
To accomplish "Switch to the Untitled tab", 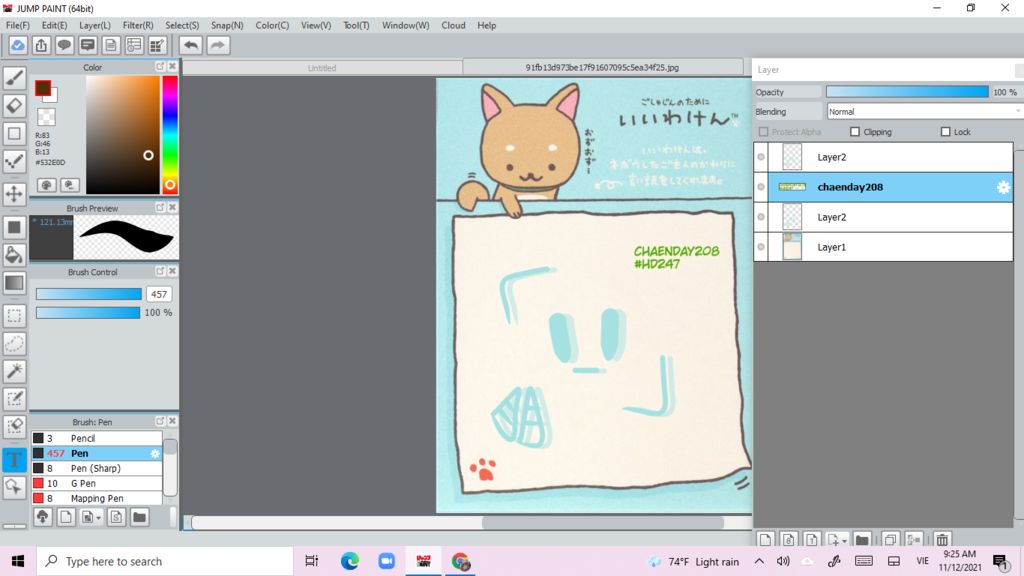I will (x=322, y=68).
